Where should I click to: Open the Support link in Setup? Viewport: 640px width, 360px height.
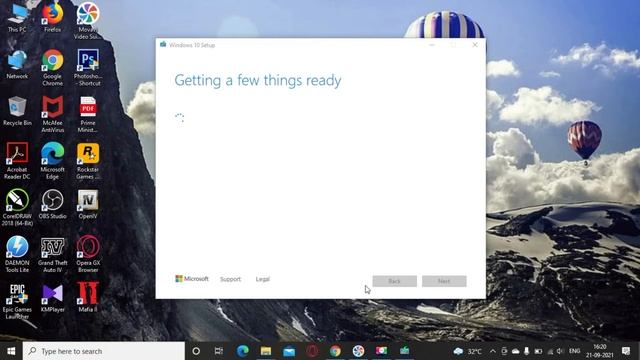pyautogui.click(x=230, y=279)
